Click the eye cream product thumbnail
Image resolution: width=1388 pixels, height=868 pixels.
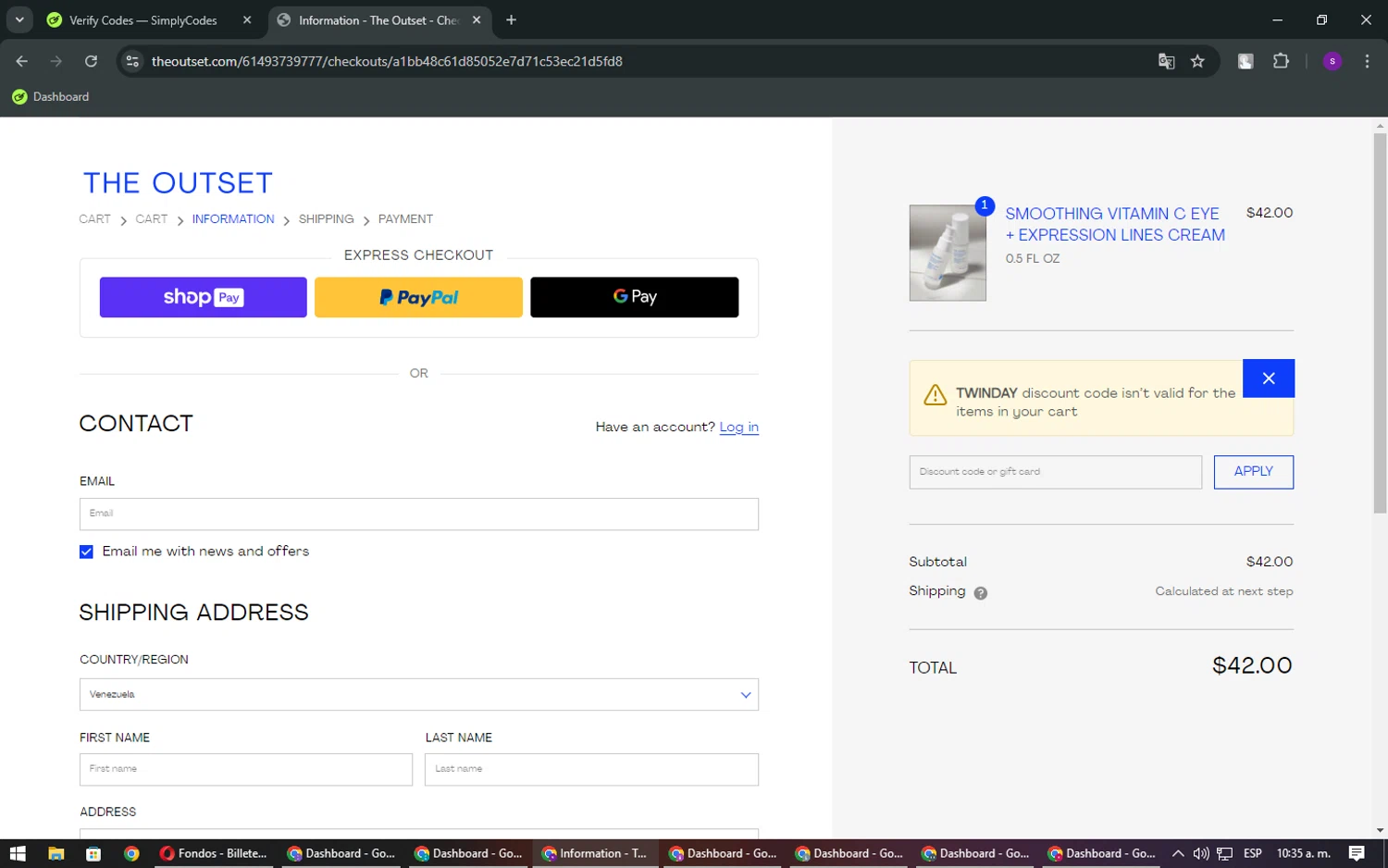[948, 253]
